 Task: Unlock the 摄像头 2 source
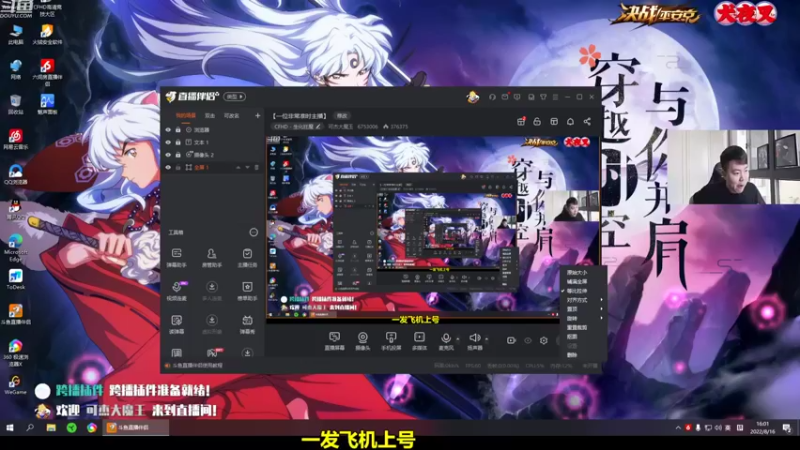coord(178,155)
